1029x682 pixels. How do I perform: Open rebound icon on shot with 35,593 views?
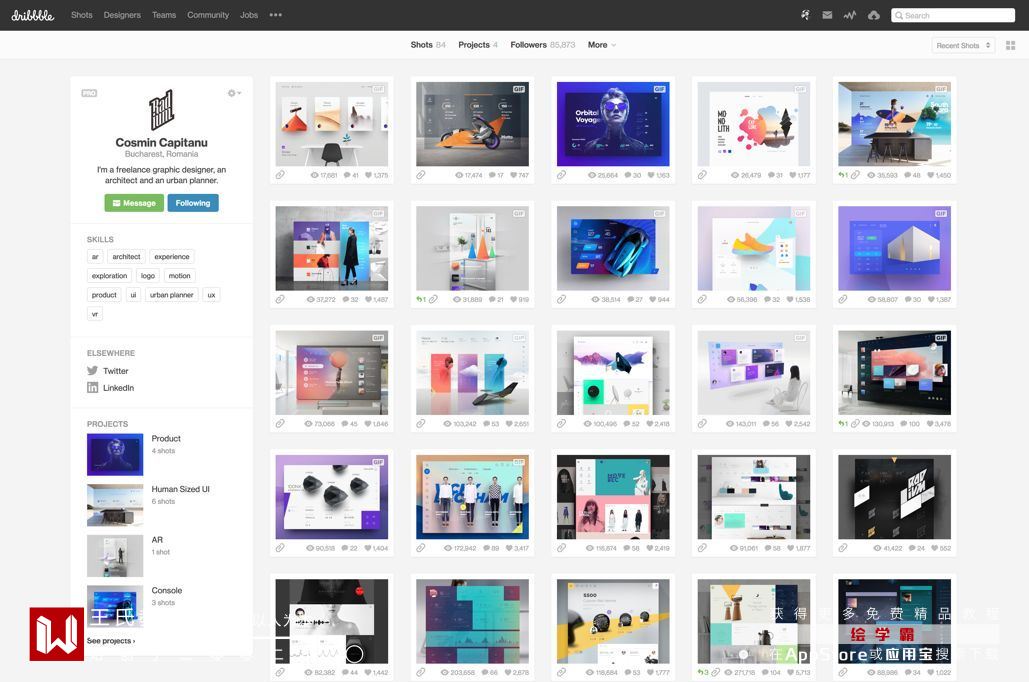point(843,175)
